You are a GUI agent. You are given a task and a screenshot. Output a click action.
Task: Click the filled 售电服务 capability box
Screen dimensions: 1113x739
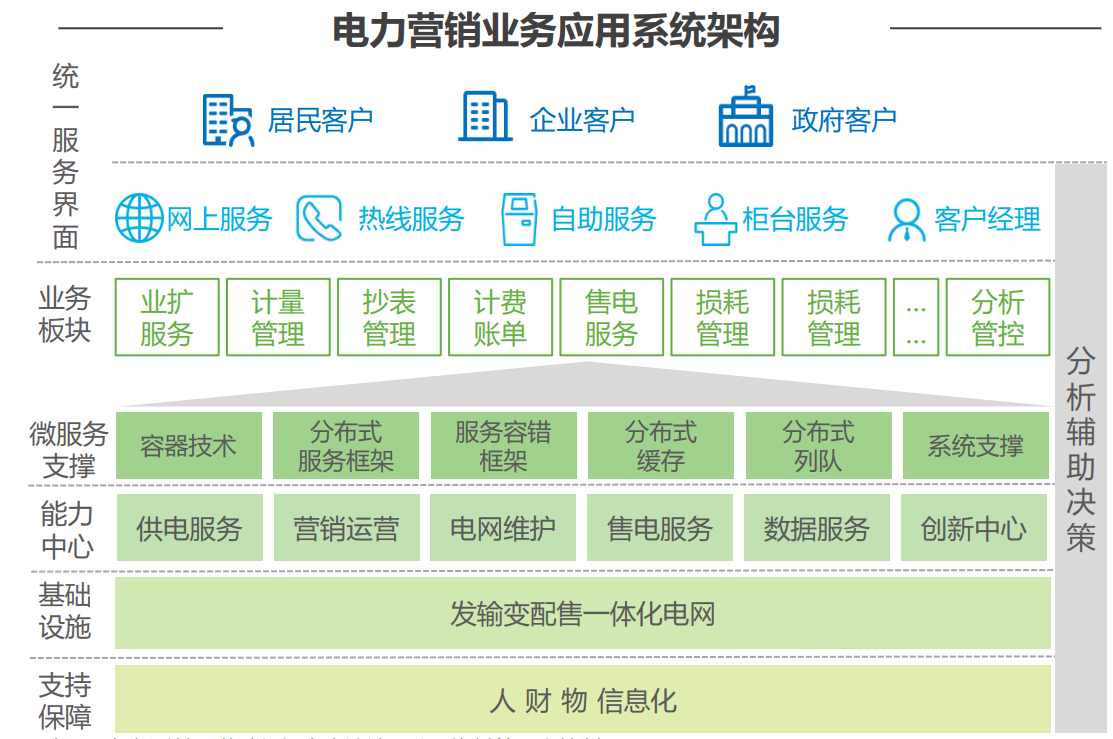pos(659,528)
